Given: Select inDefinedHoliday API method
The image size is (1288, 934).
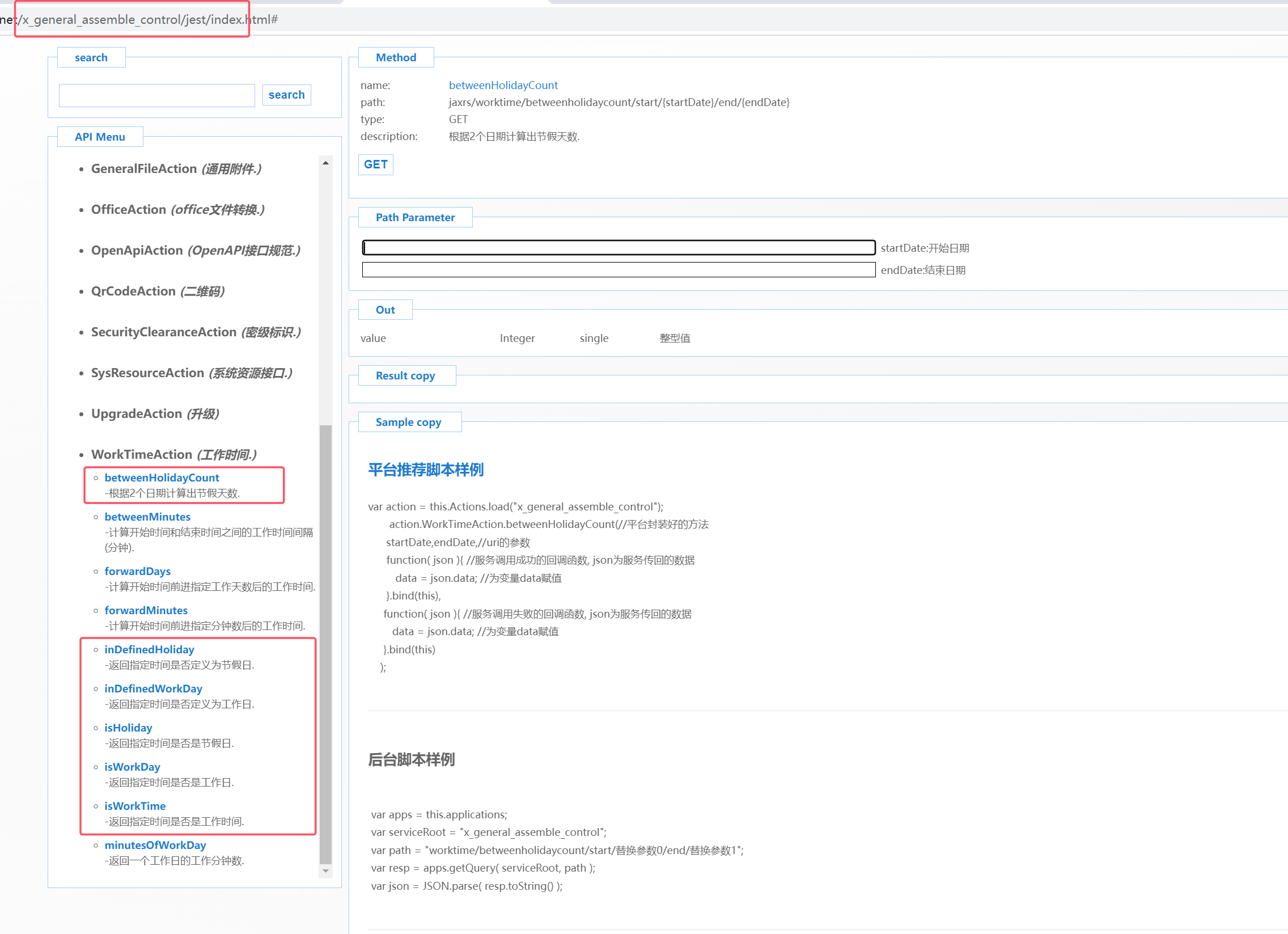Looking at the screenshot, I should click(149, 650).
